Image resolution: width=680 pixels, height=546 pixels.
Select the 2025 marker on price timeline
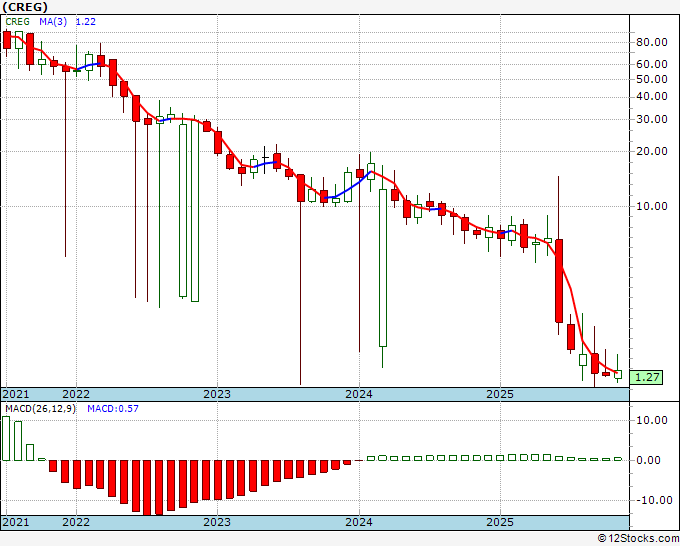tap(500, 394)
